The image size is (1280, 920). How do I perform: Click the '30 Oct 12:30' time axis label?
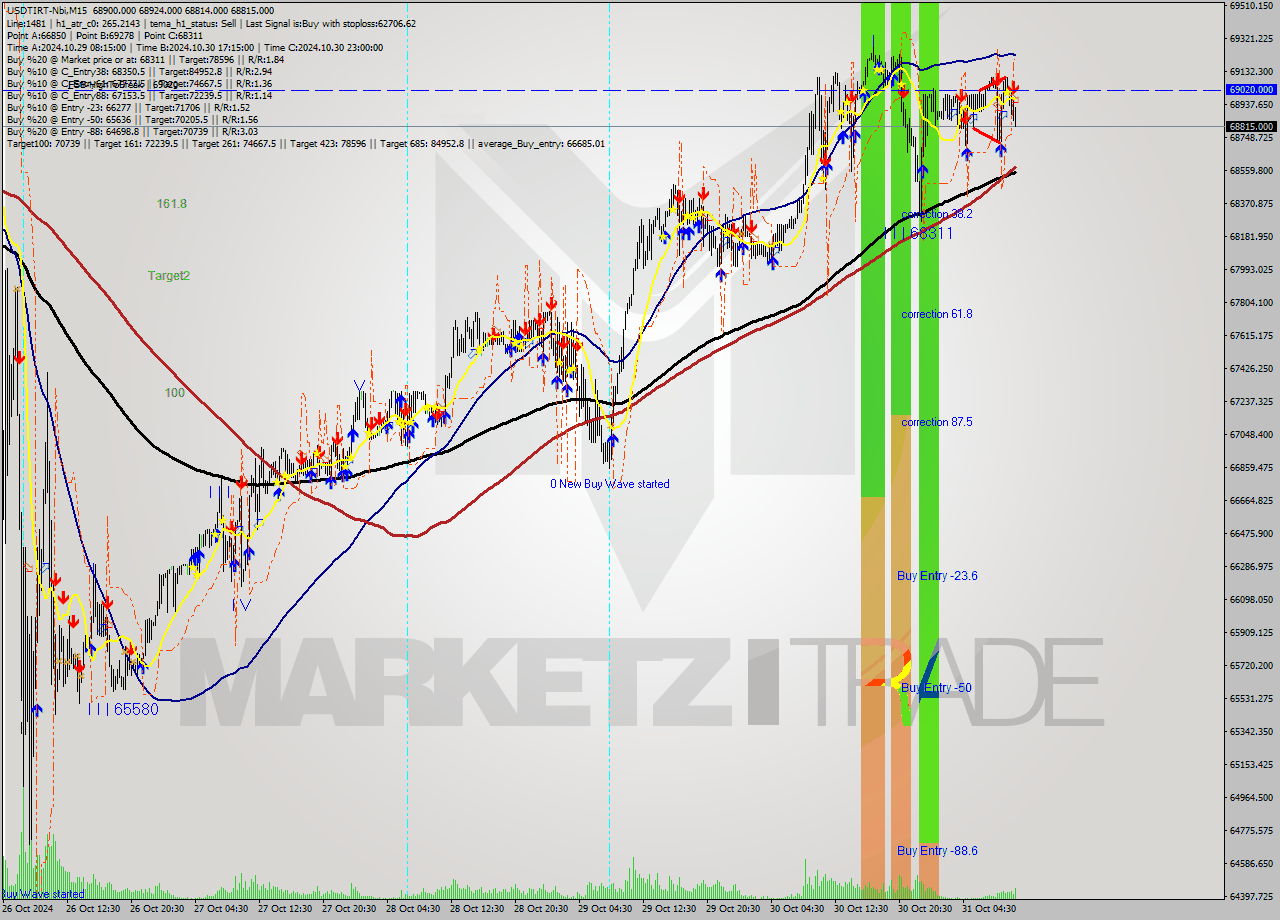pos(862,909)
